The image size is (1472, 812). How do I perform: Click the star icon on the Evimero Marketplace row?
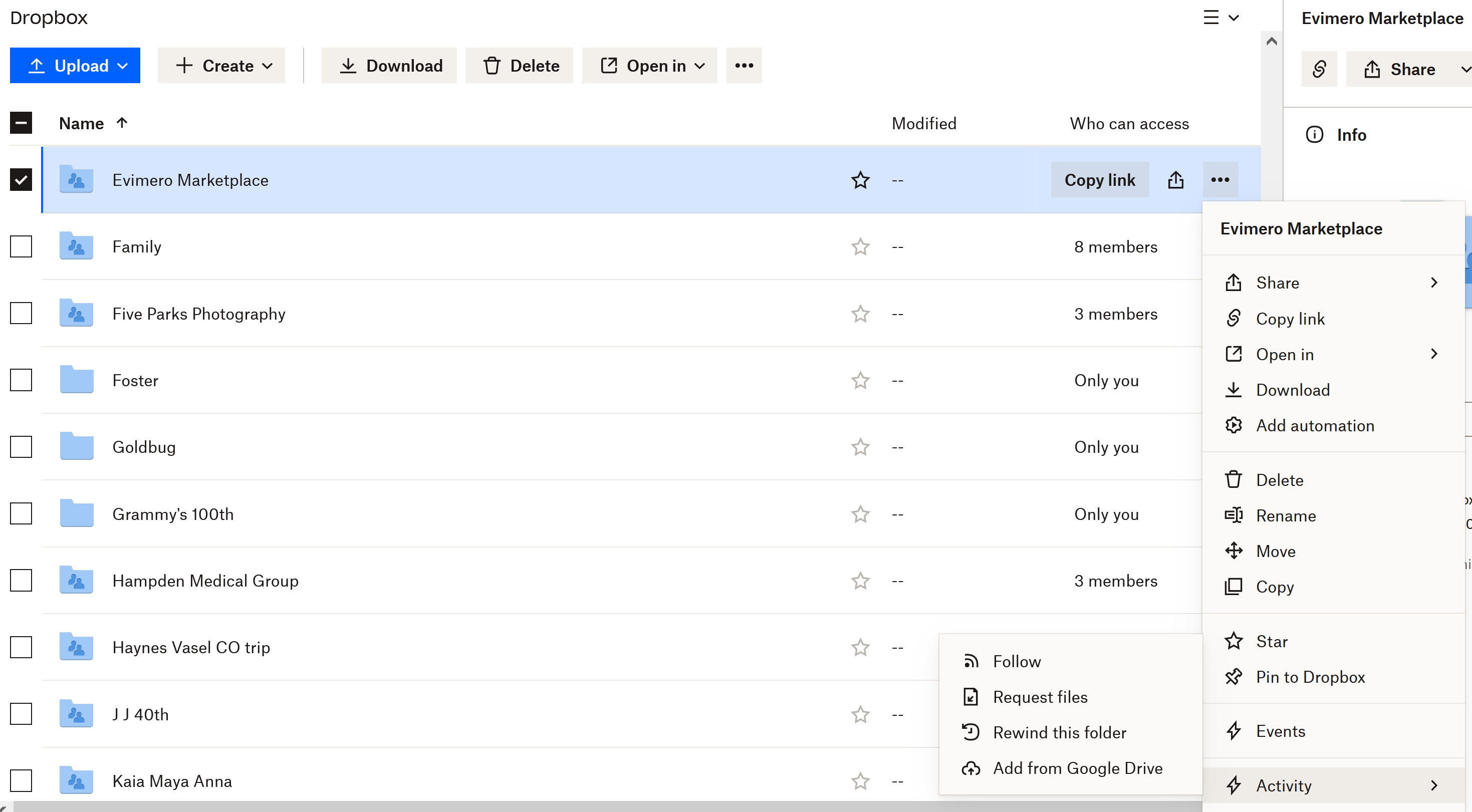(x=860, y=180)
